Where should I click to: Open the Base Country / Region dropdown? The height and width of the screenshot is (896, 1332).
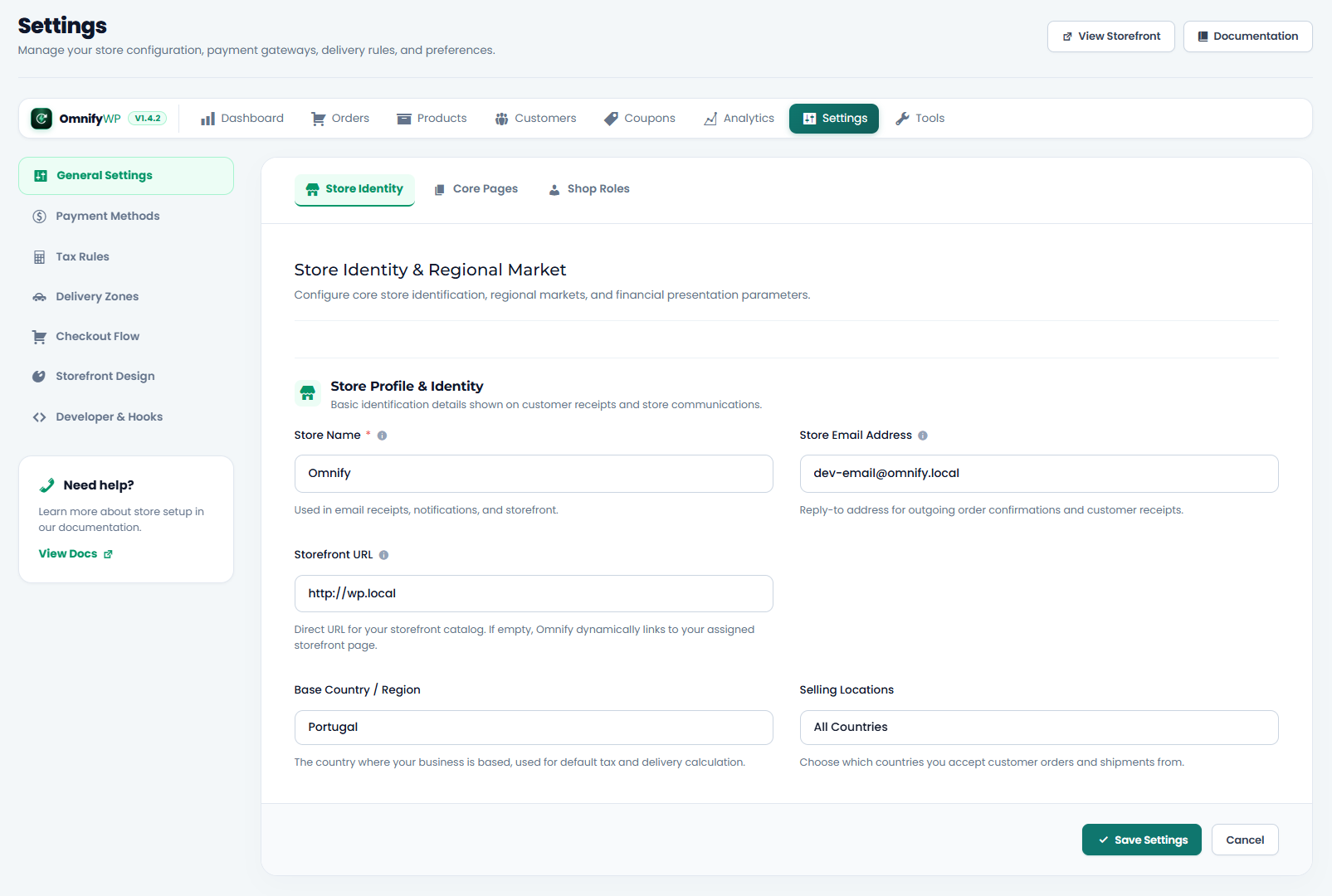[x=534, y=728]
